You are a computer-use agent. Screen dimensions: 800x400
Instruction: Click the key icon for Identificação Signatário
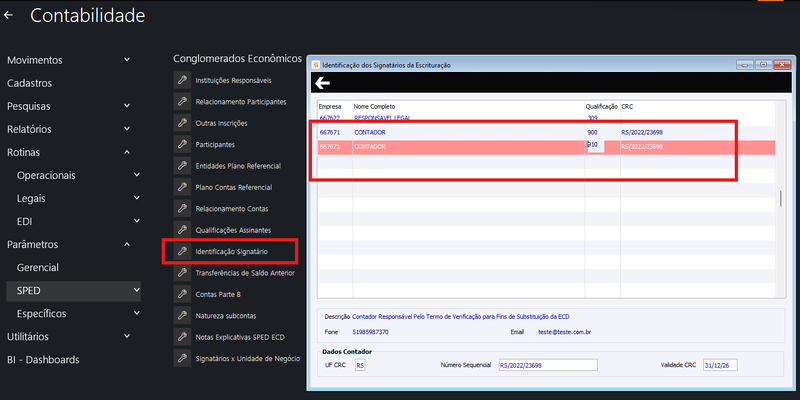[182, 252]
